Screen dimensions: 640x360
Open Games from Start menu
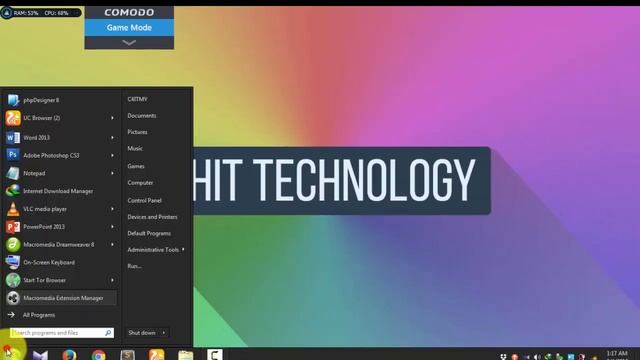pyautogui.click(x=136, y=166)
